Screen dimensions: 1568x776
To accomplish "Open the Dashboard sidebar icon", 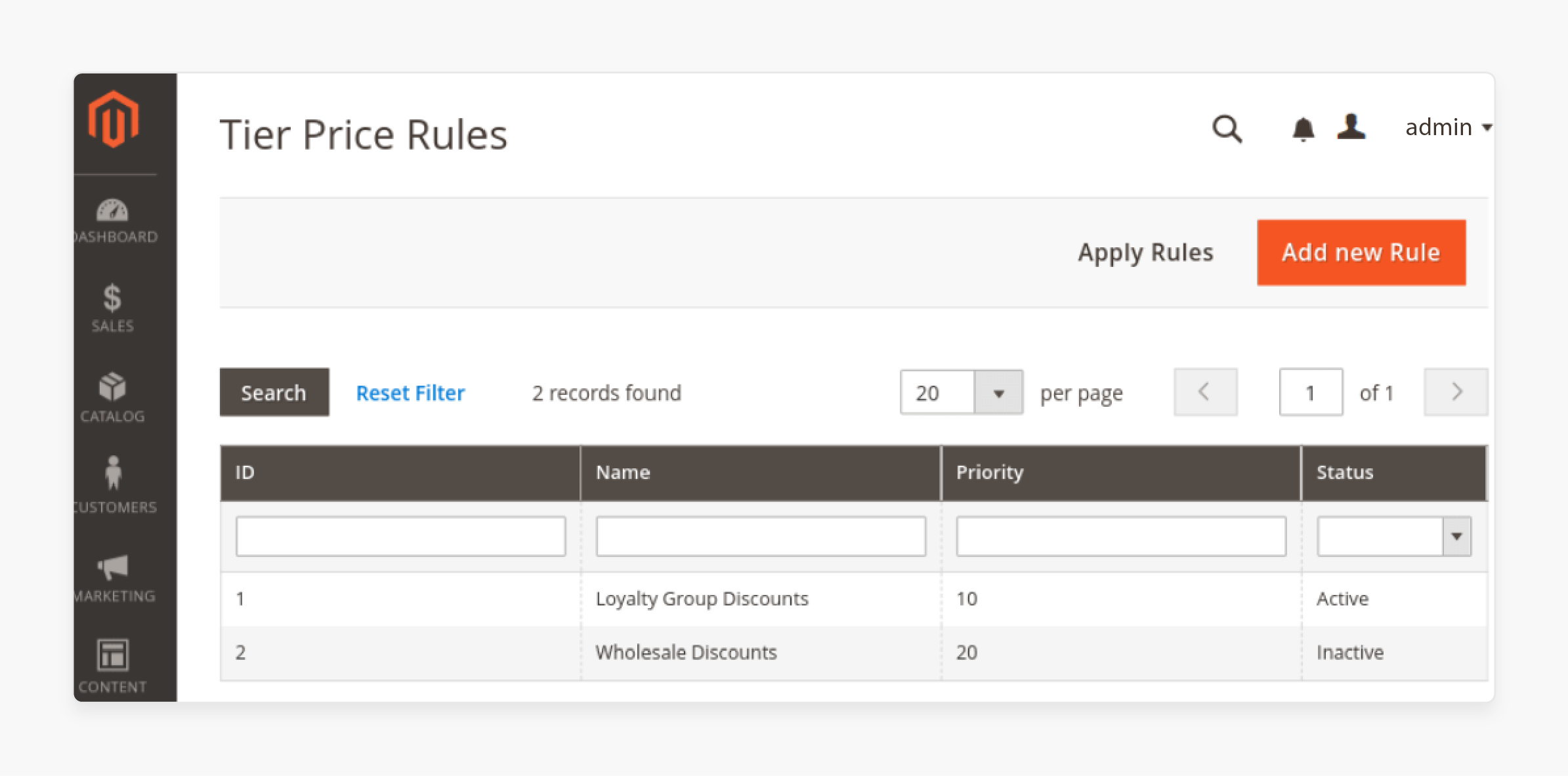I will pyautogui.click(x=113, y=210).
